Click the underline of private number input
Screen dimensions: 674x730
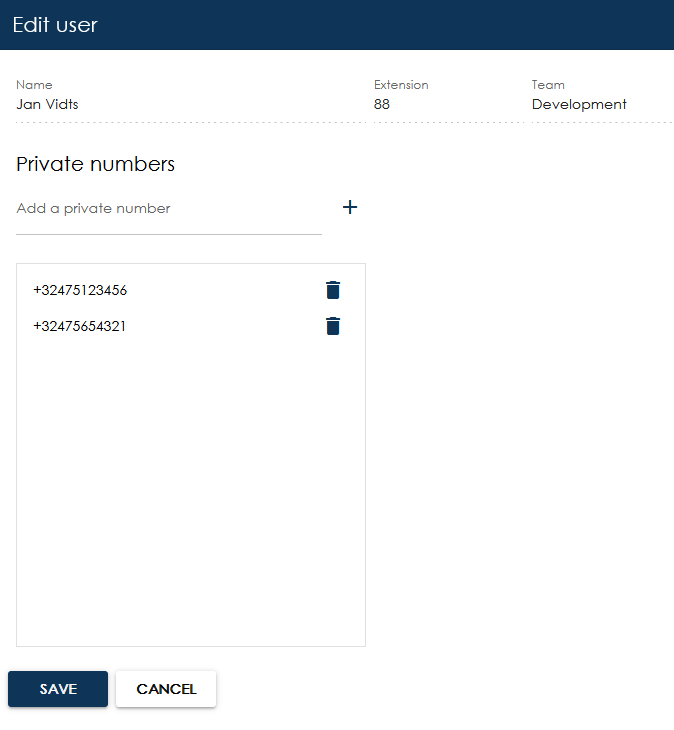click(168, 234)
